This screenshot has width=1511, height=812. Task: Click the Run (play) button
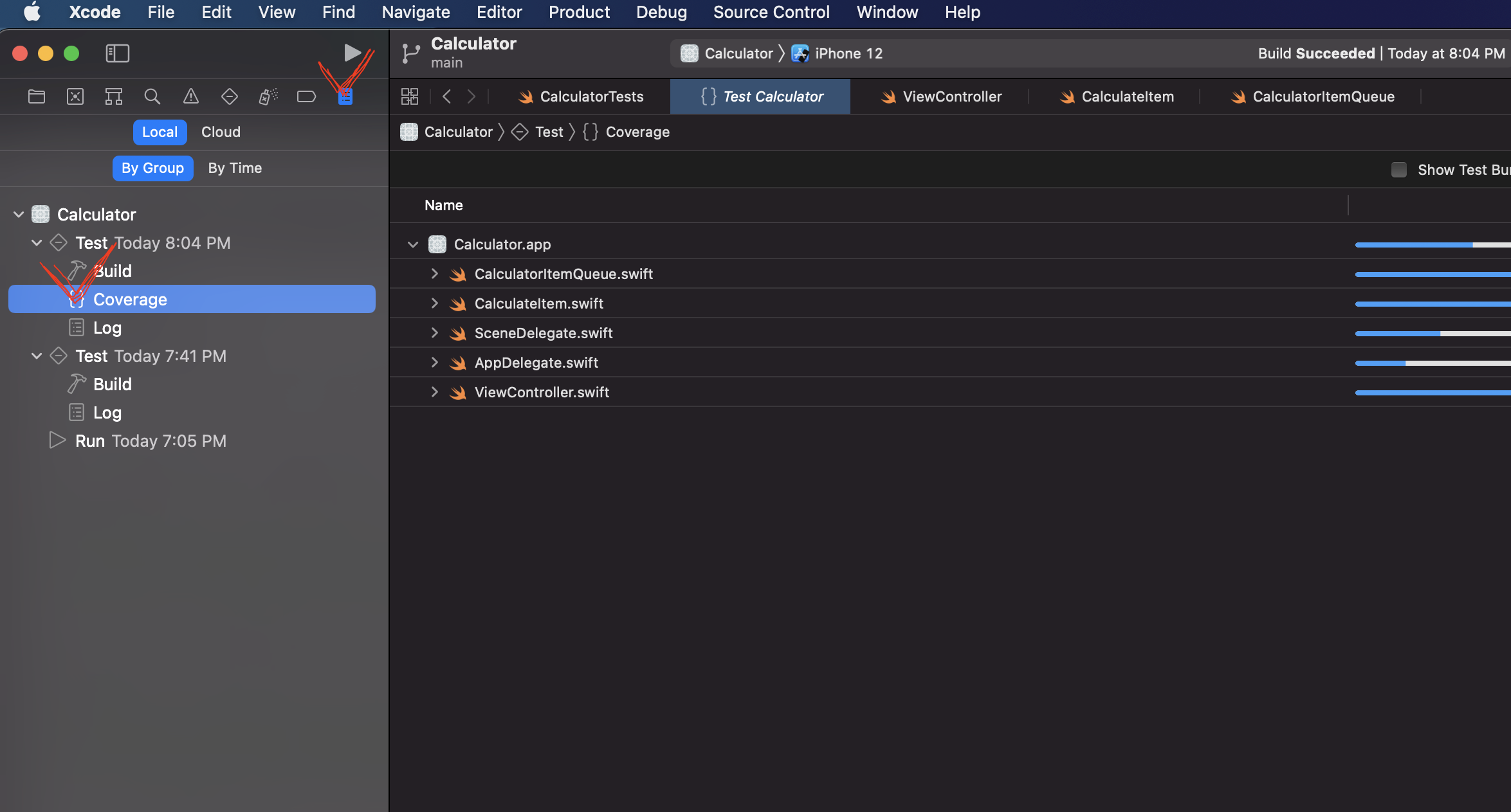click(x=352, y=53)
